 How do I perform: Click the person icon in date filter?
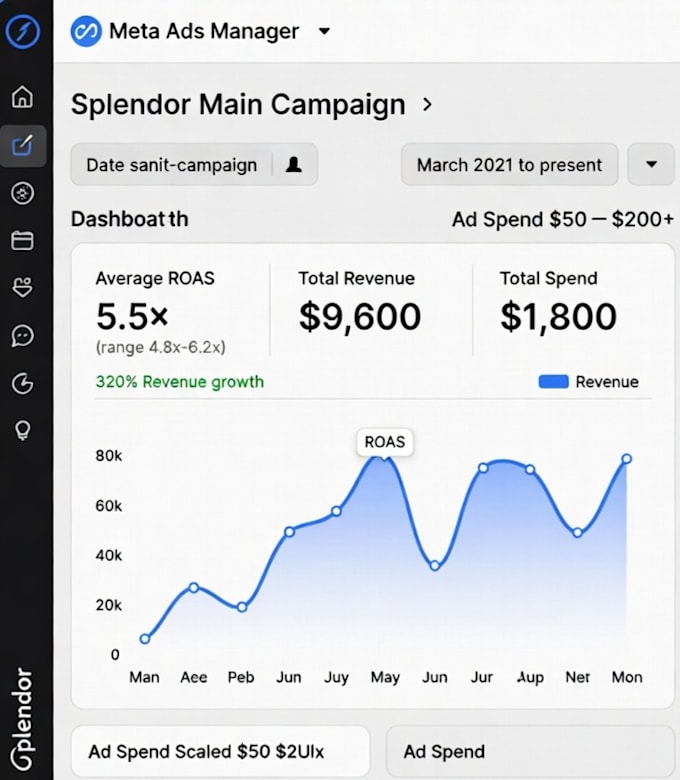tap(293, 164)
